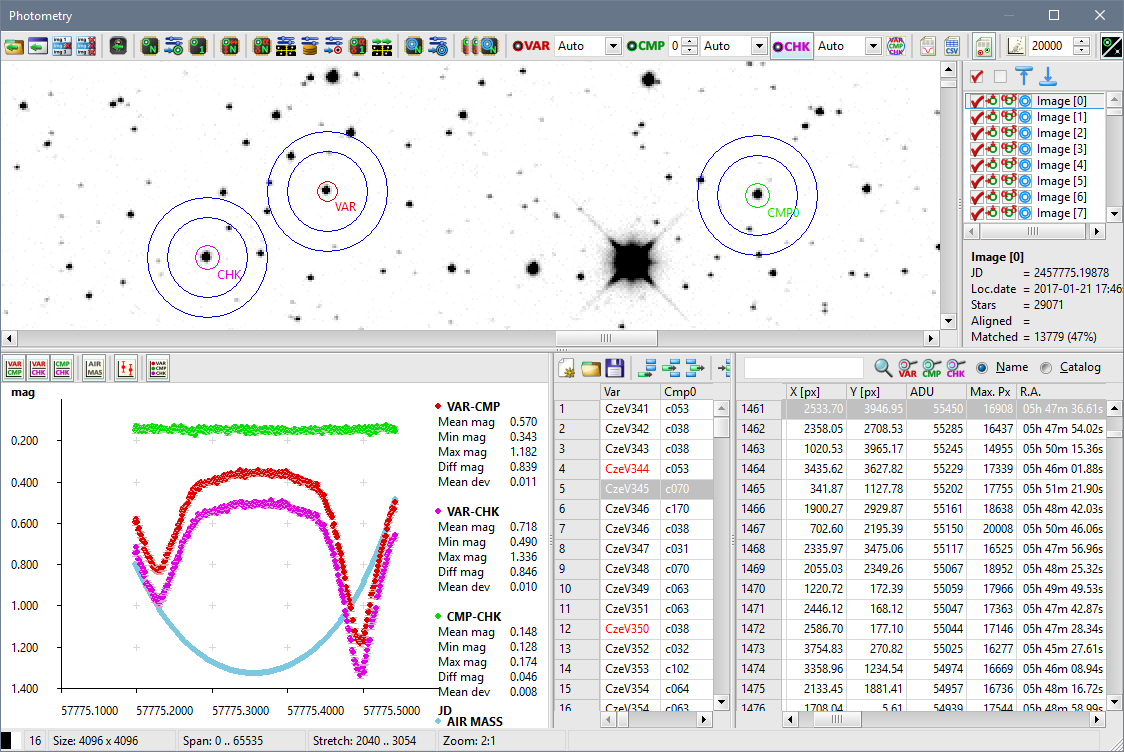
Task: Show the AIR MASS plot
Action: tap(94, 368)
